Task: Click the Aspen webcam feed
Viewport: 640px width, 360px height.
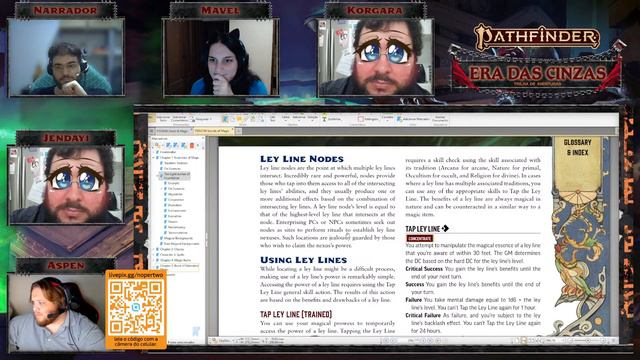Action: coord(57,313)
